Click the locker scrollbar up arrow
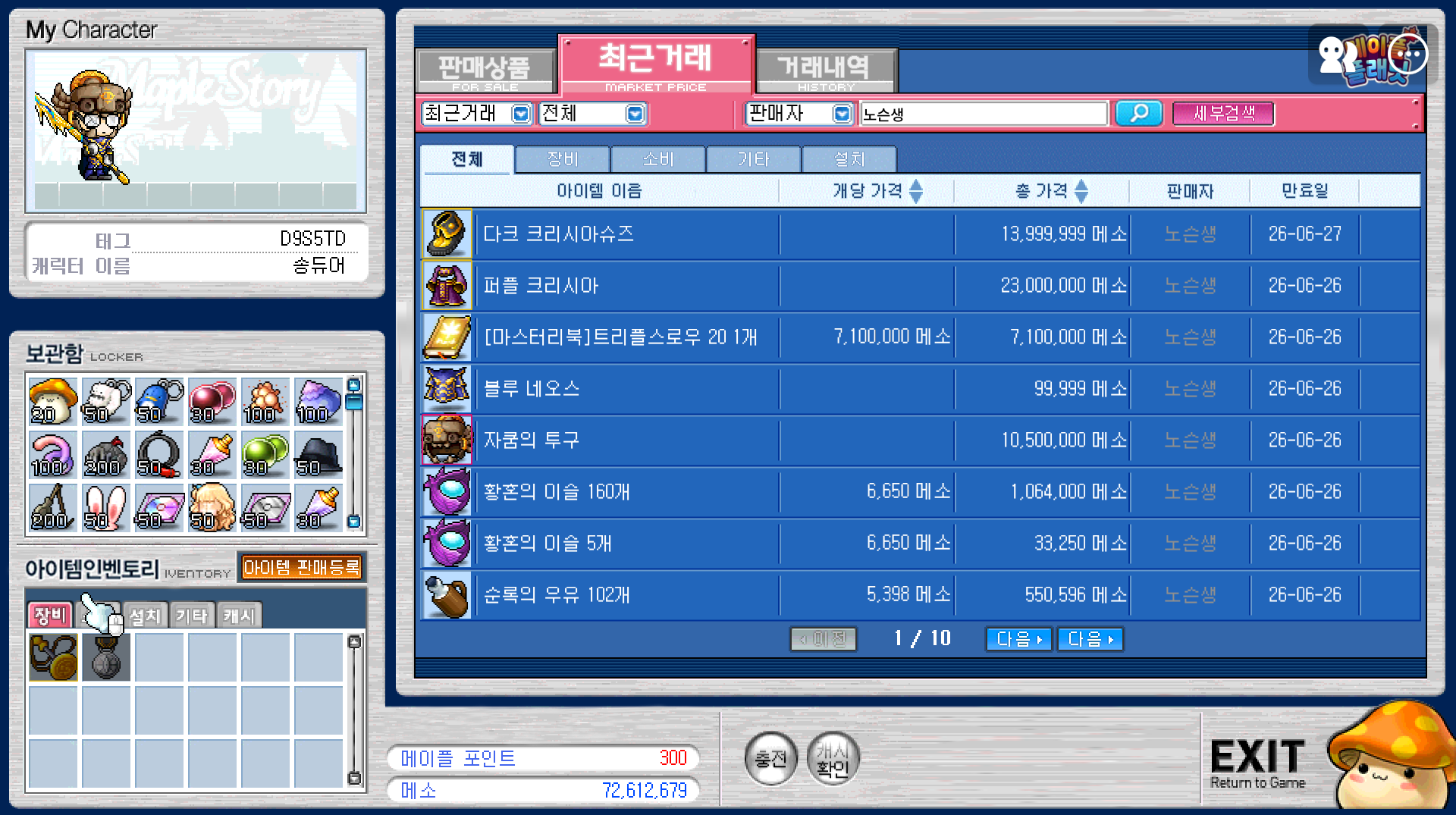This screenshot has height=815, width=1456. (354, 384)
